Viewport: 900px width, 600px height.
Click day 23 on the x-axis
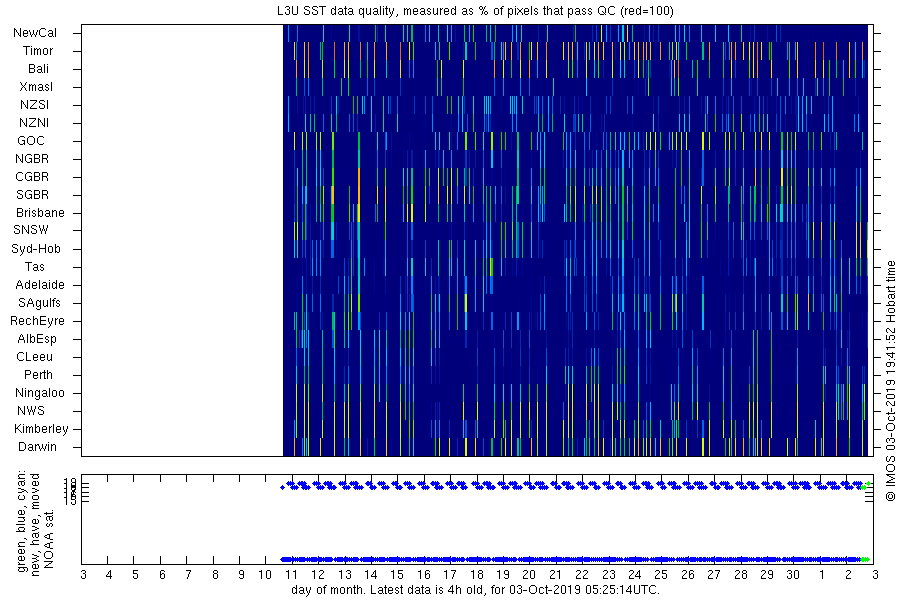[x=608, y=575]
